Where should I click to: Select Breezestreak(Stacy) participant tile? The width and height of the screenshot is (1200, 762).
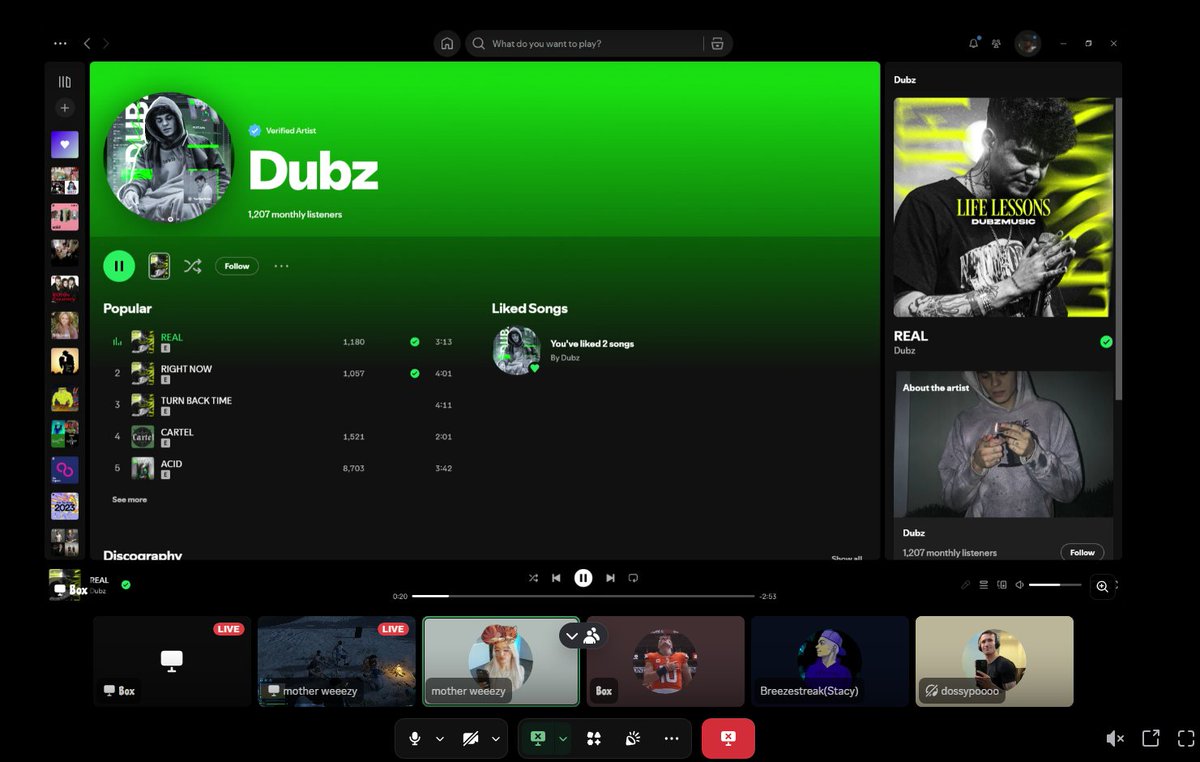[830, 661]
